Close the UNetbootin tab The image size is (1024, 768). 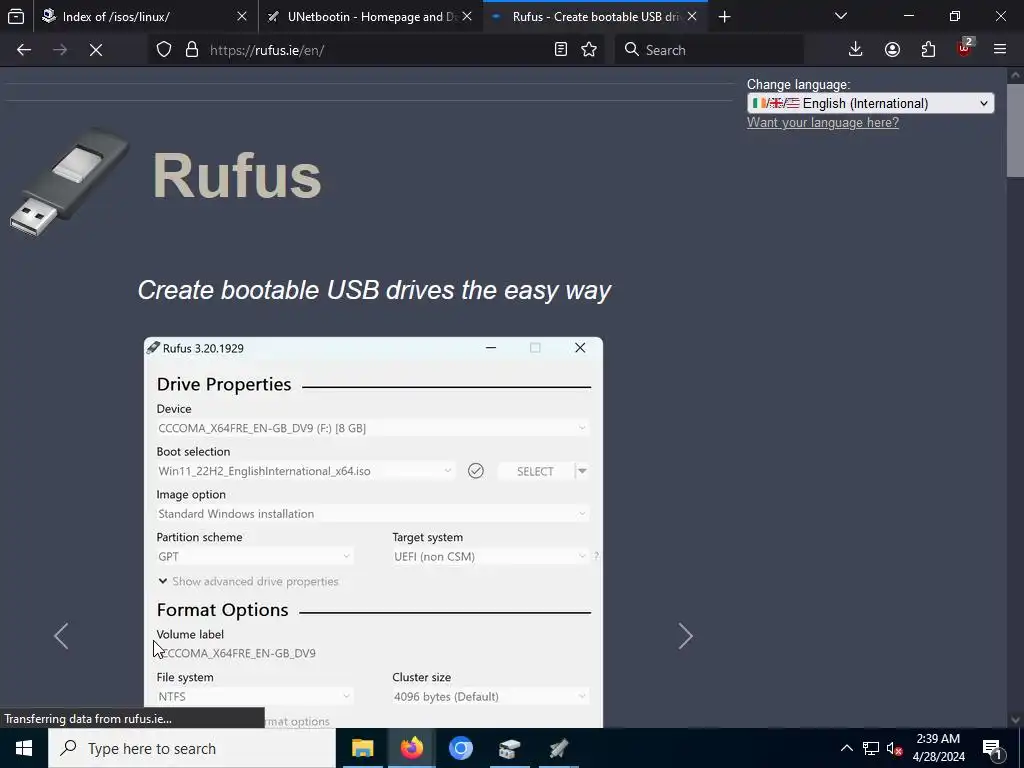coord(467,16)
